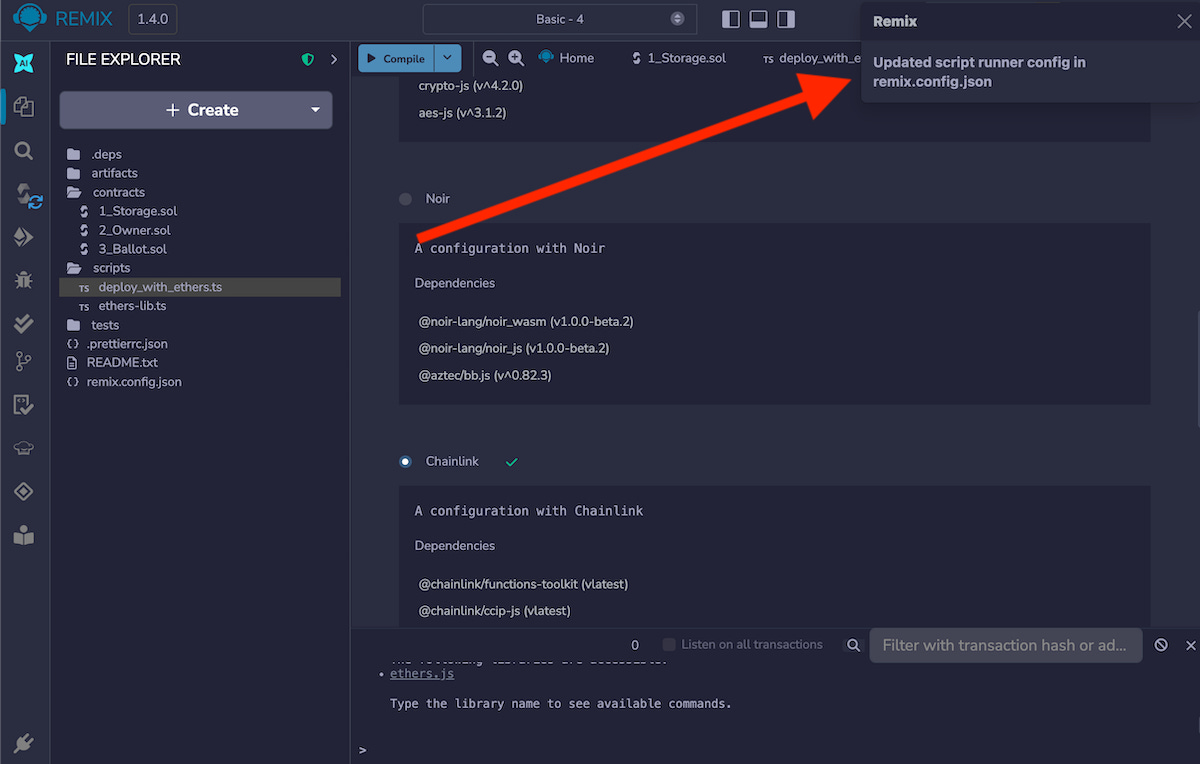Click the aes-js (v^3.1.2) dependency text

coord(462,113)
